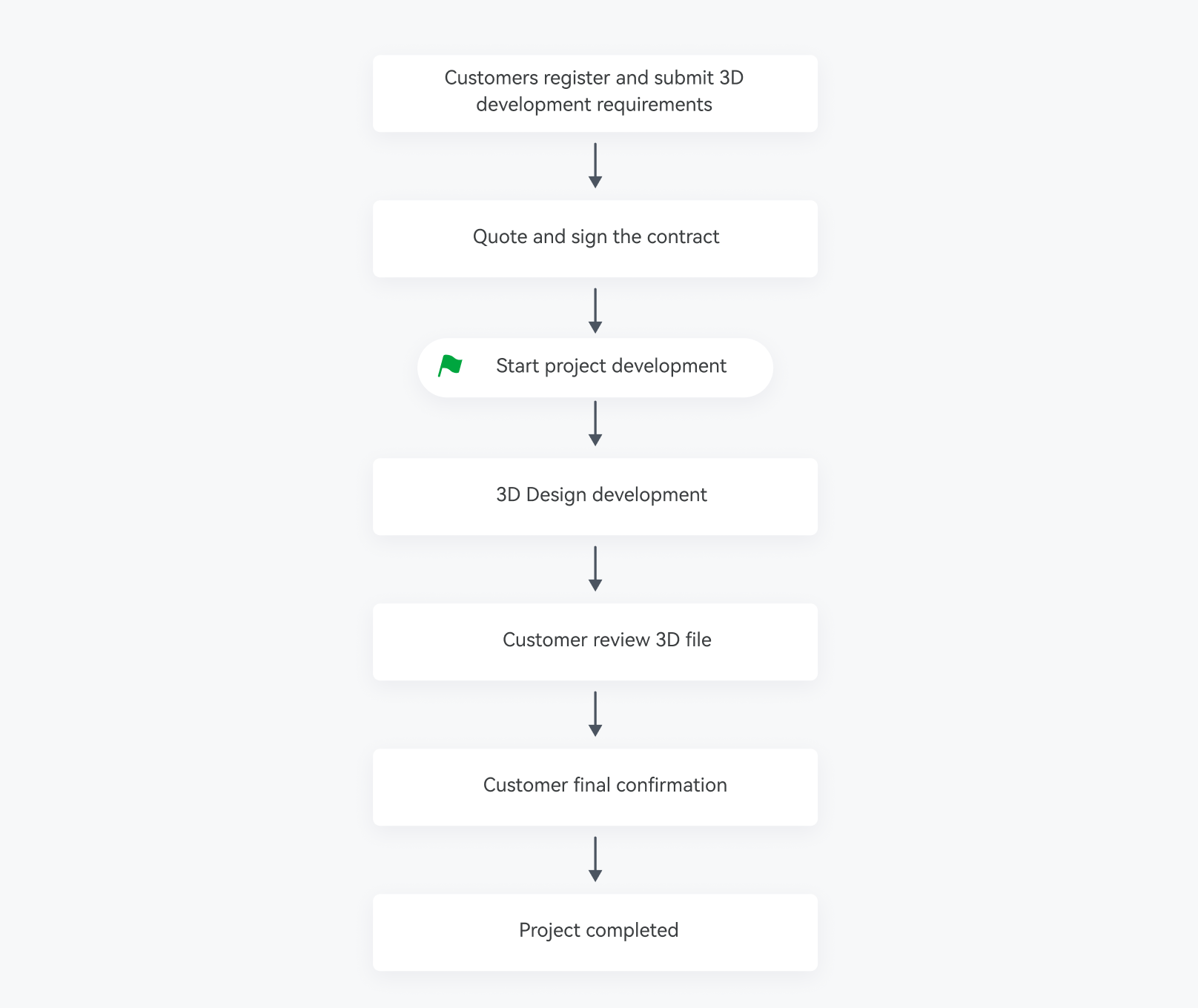This screenshot has height=1008, width=1198.
Task: Select the Start project development label
Action: point(611,366)
